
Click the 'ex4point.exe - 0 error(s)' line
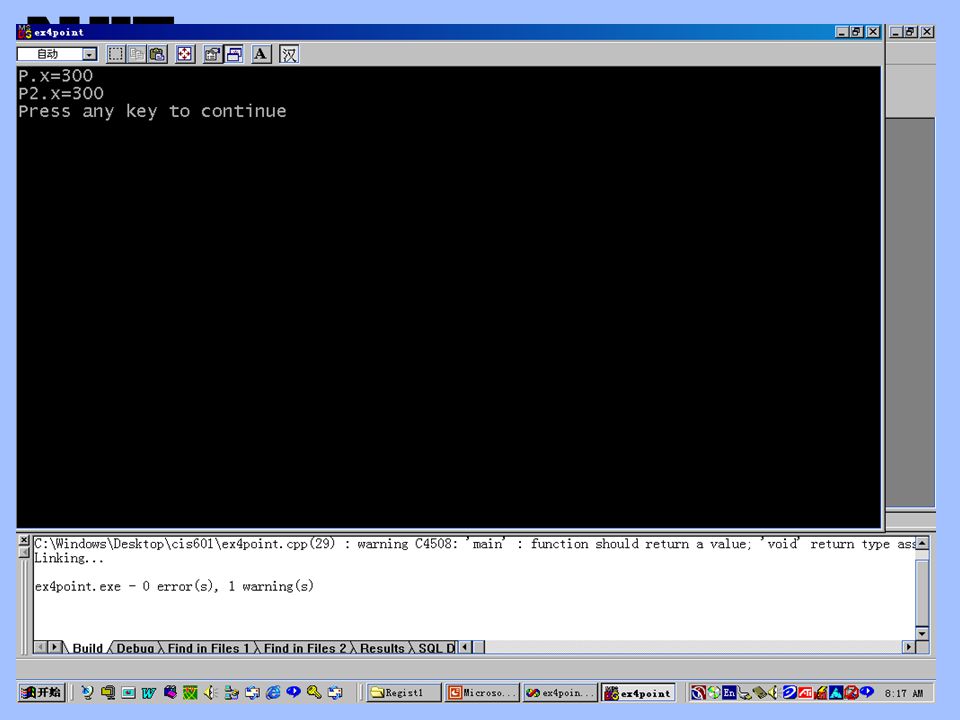pyautogui.click(x=174, y=587)
